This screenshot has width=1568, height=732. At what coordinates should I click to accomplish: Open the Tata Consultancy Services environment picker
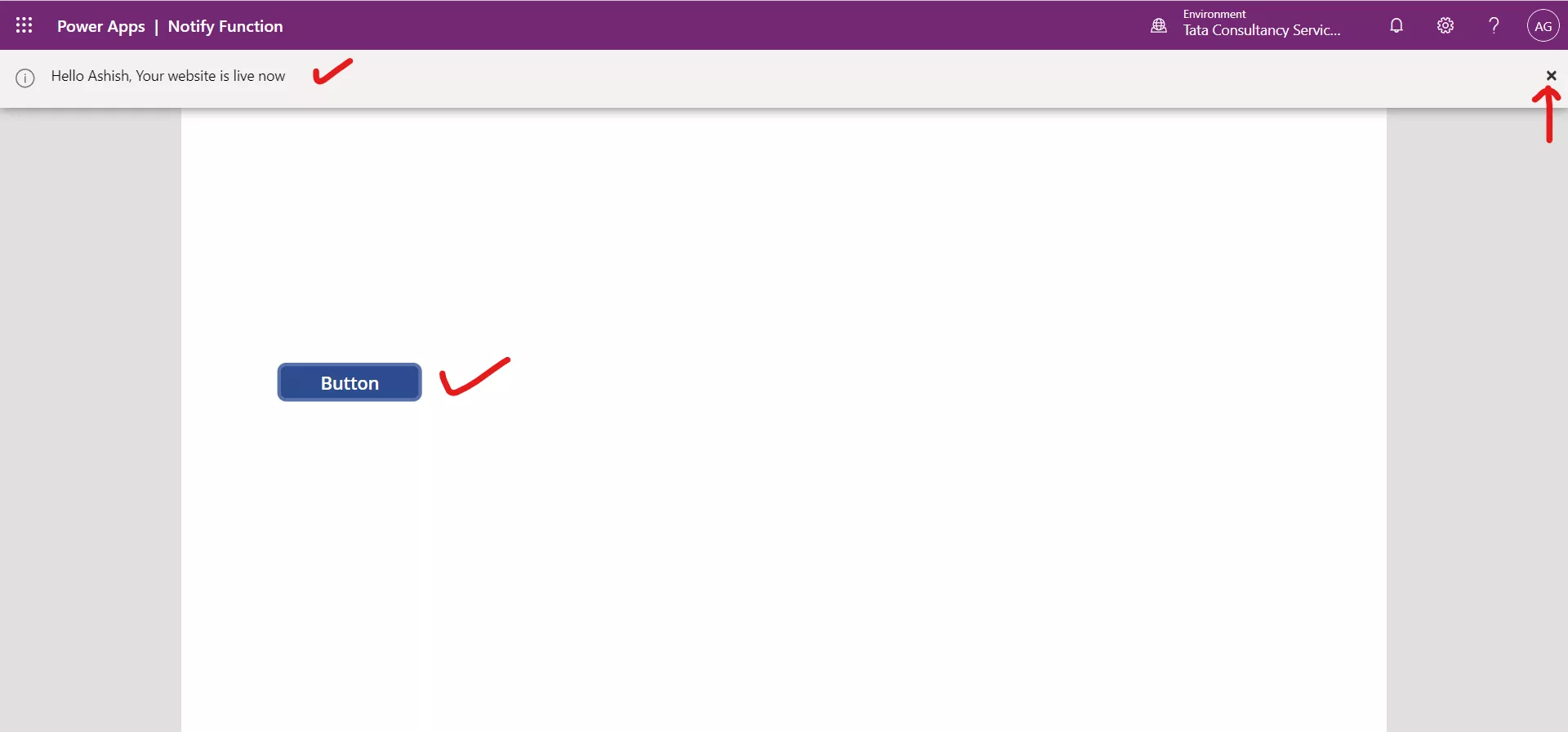1262,30
